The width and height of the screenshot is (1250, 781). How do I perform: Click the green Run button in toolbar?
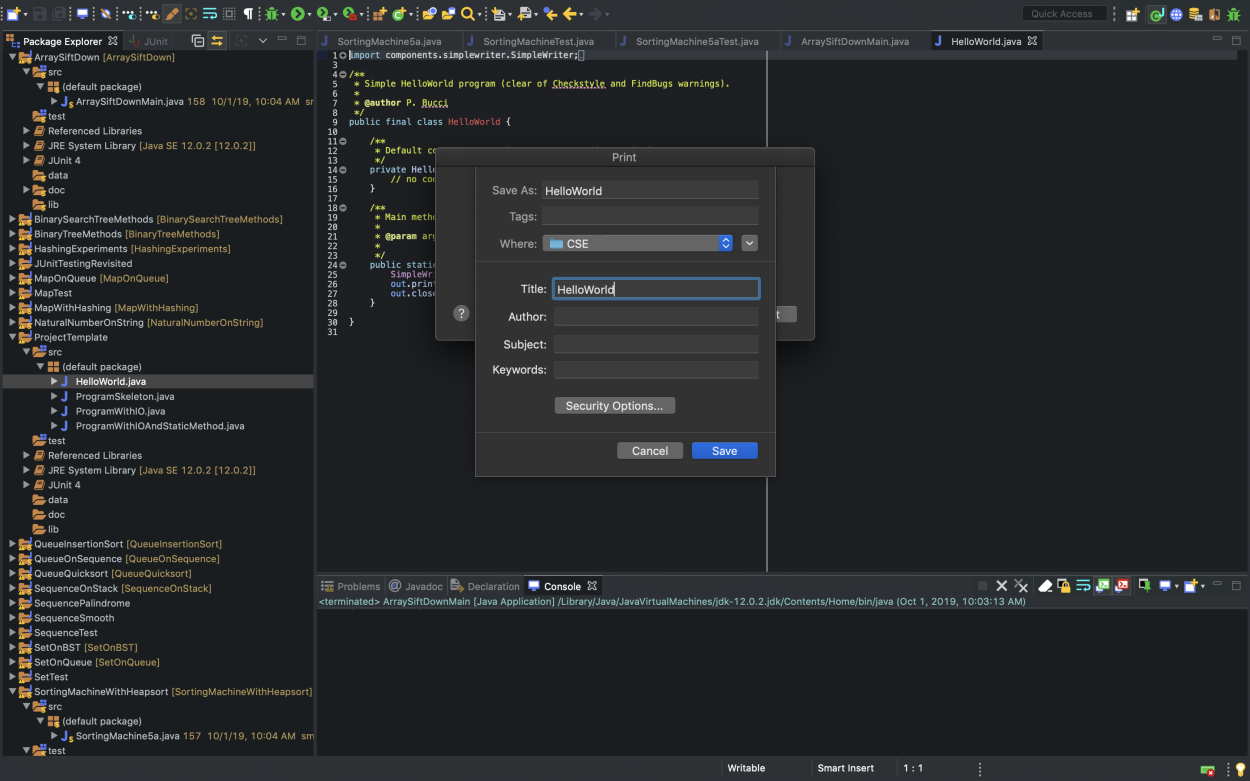click(x=297, y=14)
